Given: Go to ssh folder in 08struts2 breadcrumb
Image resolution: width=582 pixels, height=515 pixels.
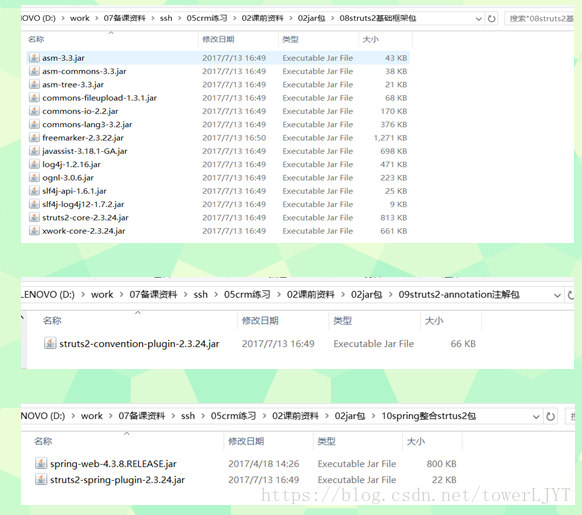Looking at the screenshot, I should click(166, 18).
